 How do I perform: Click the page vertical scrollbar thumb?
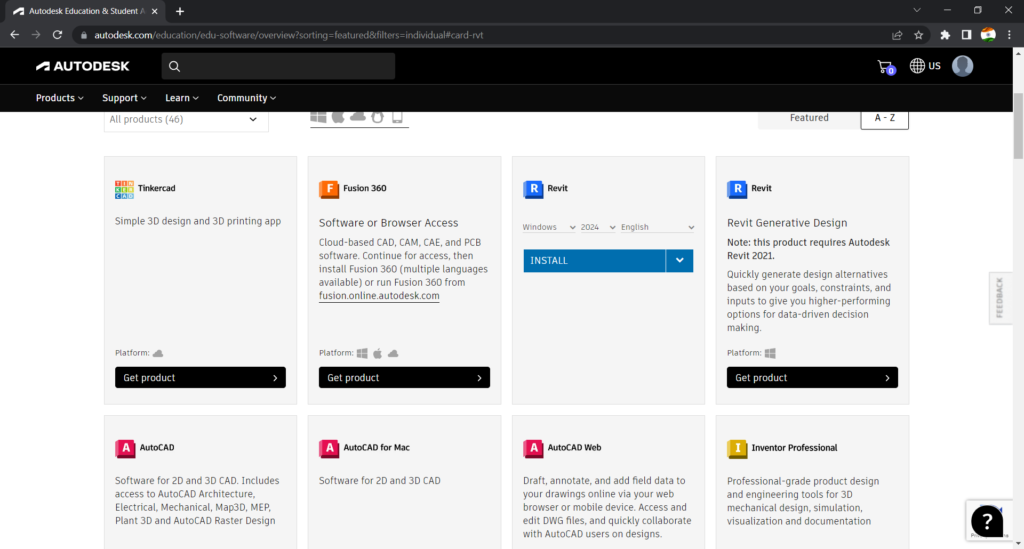click(x=1018, y=126)
